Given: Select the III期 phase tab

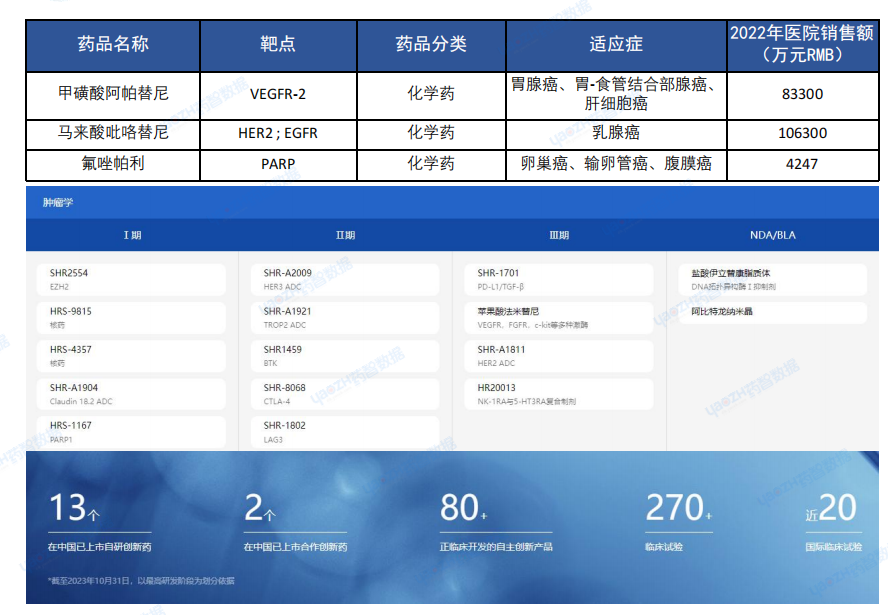Looking at the screenshot, I should (x=559, y=236).
